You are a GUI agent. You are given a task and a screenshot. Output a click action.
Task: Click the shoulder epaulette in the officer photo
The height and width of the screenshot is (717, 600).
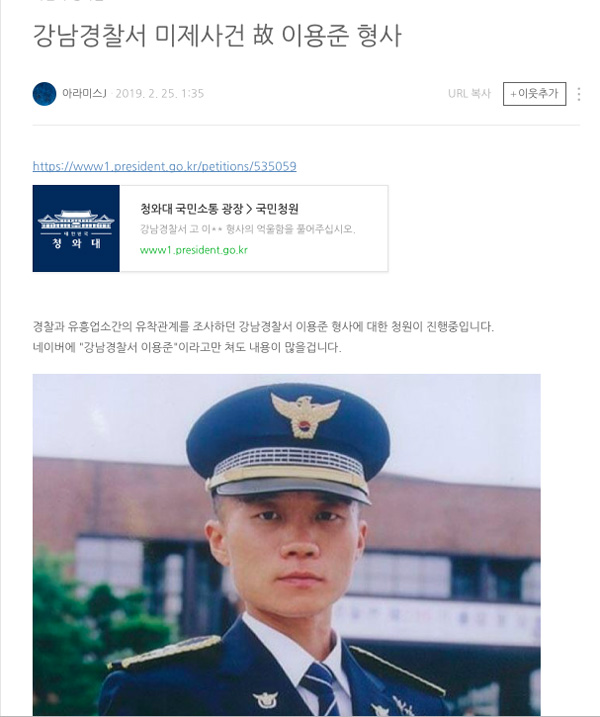coord(164,651)
